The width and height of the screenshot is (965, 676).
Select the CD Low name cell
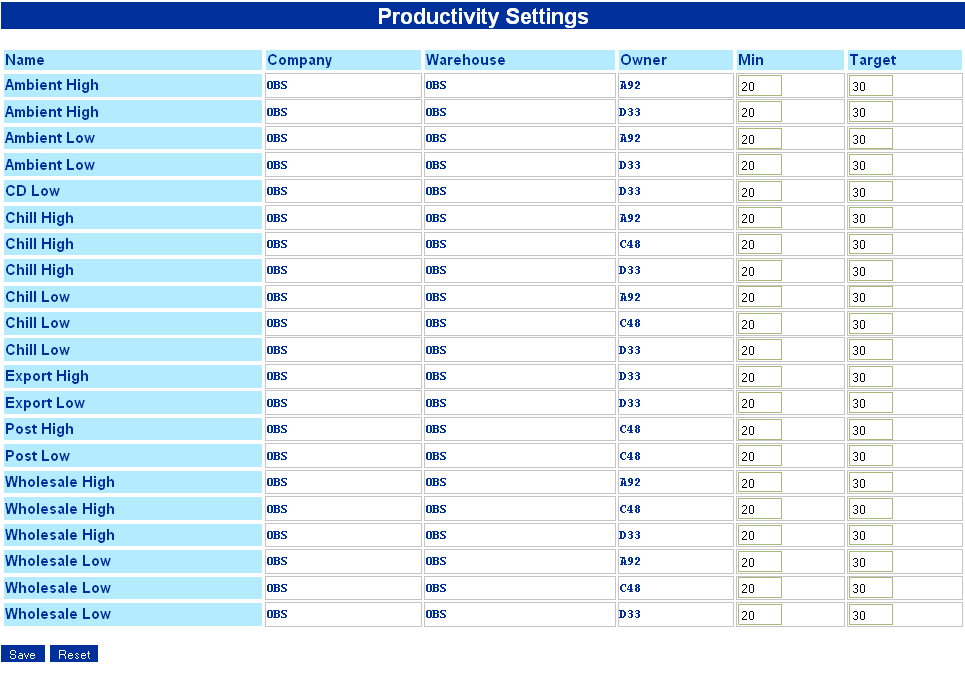[x=133, y=191]
